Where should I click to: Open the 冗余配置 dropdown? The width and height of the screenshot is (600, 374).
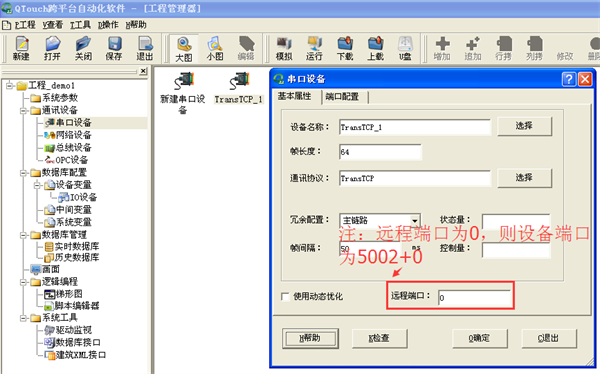click(x=414, y=221)
